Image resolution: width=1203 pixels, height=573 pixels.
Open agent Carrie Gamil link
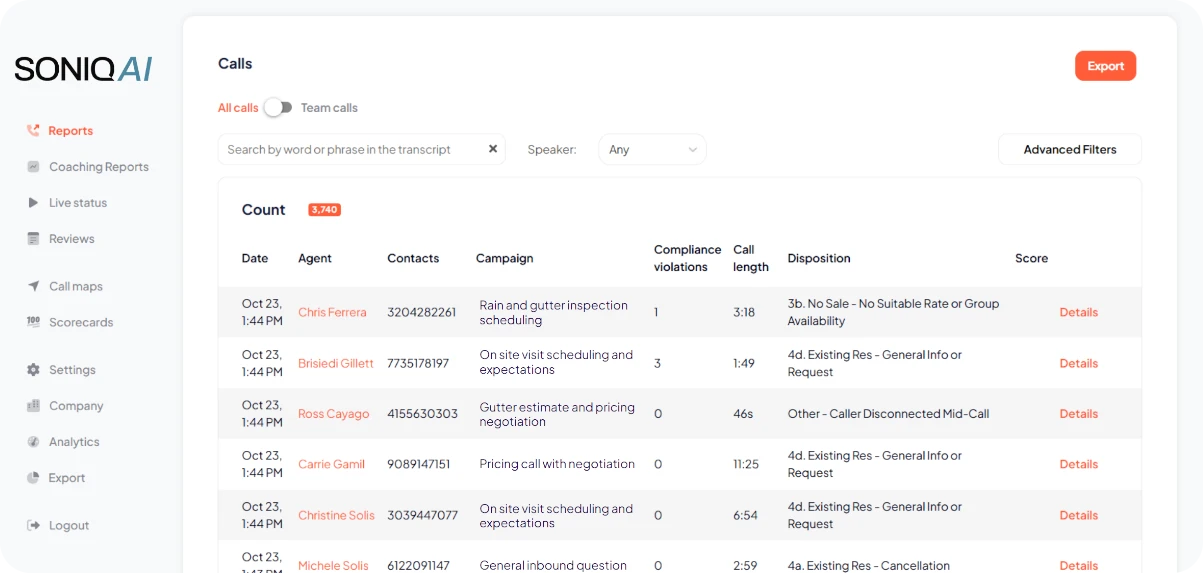[x=331, y=464]
